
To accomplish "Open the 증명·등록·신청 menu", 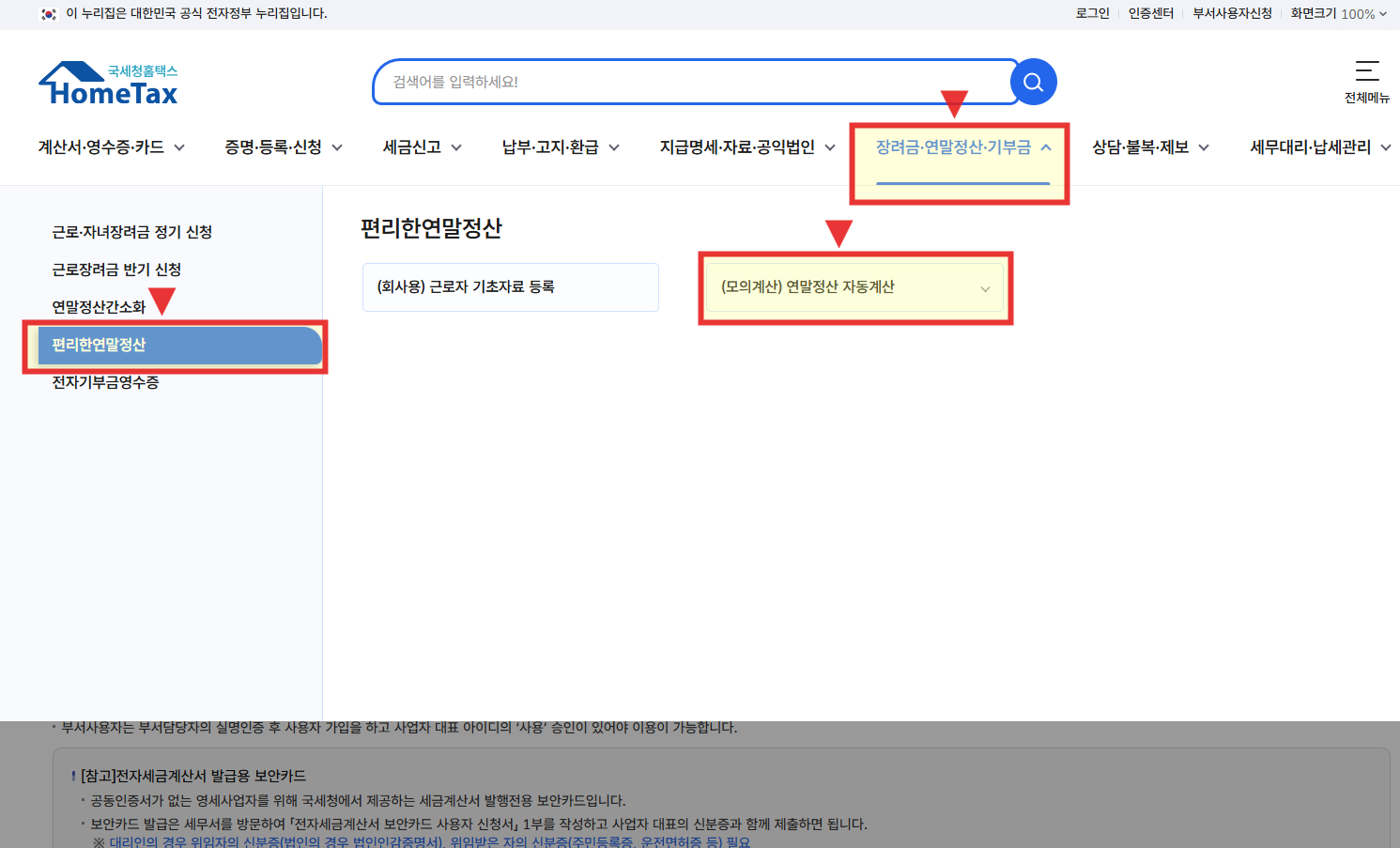I will click(x=282, y=146).
